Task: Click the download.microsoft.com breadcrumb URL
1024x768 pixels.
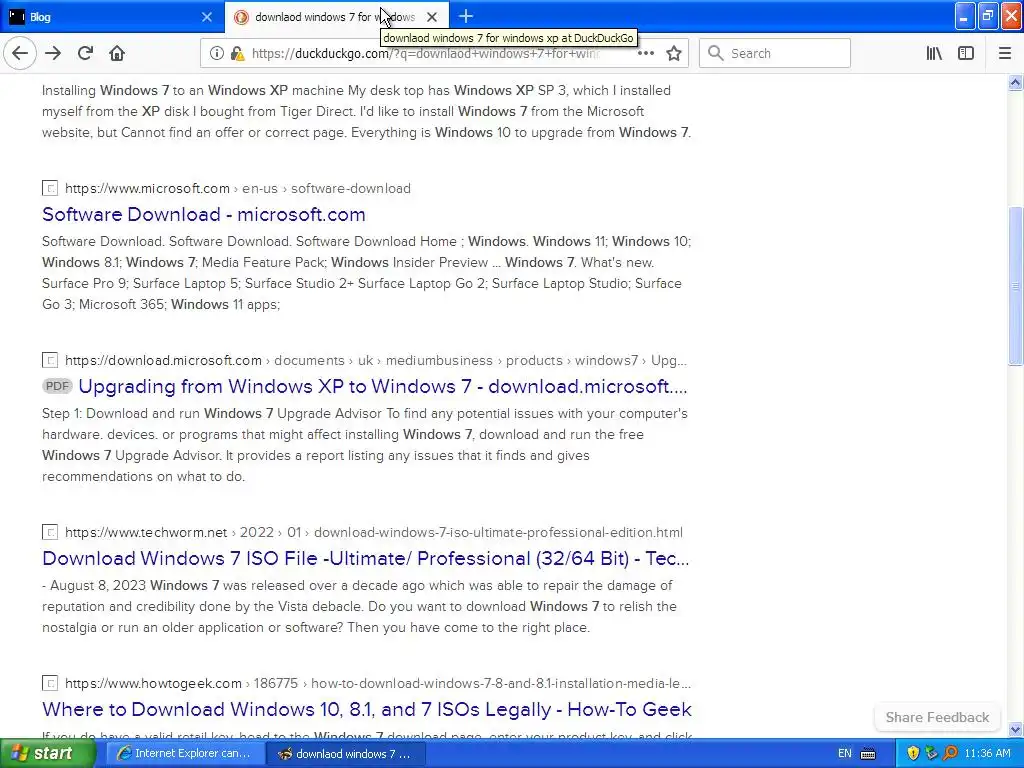Action: (376, 360)
